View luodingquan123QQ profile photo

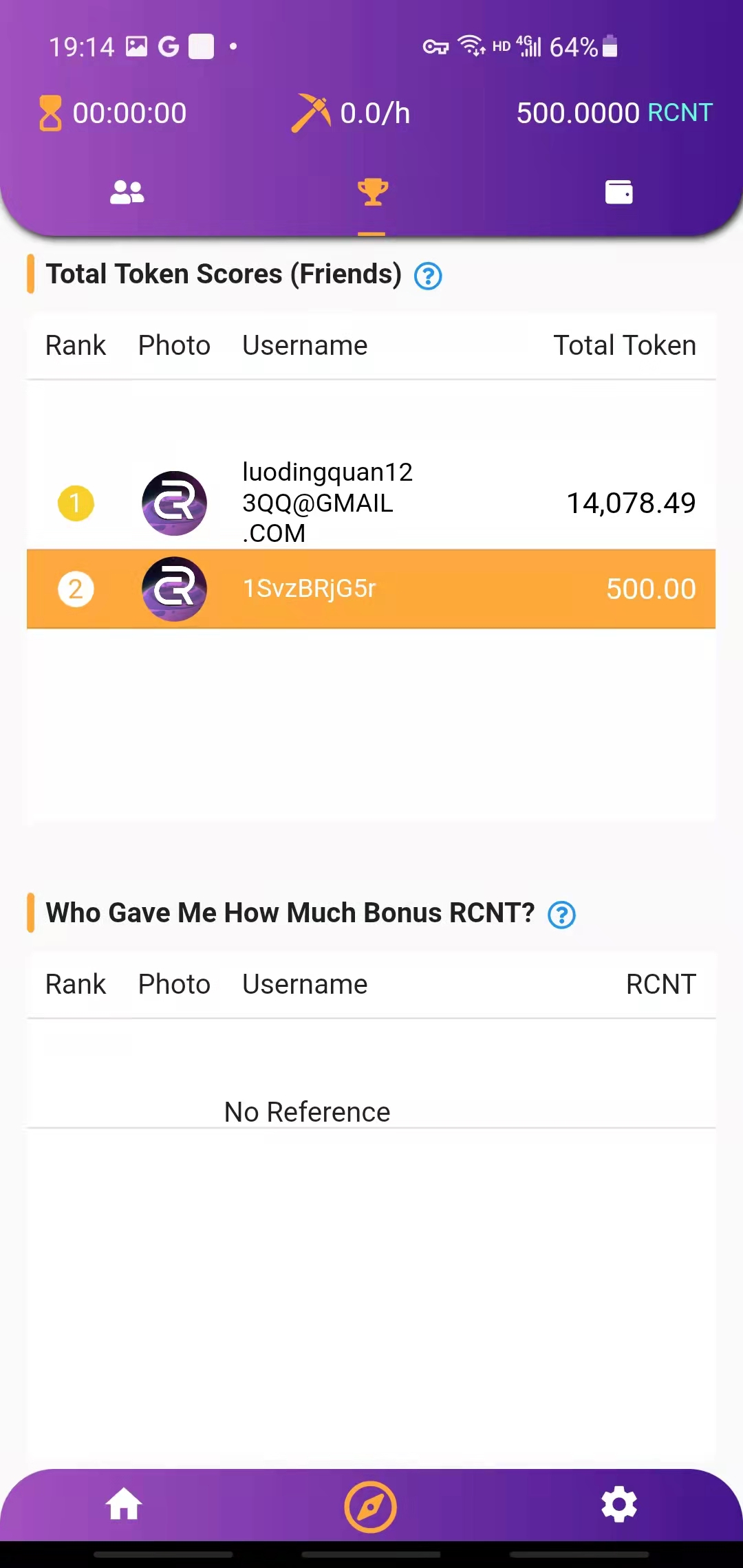coord(174,503)
